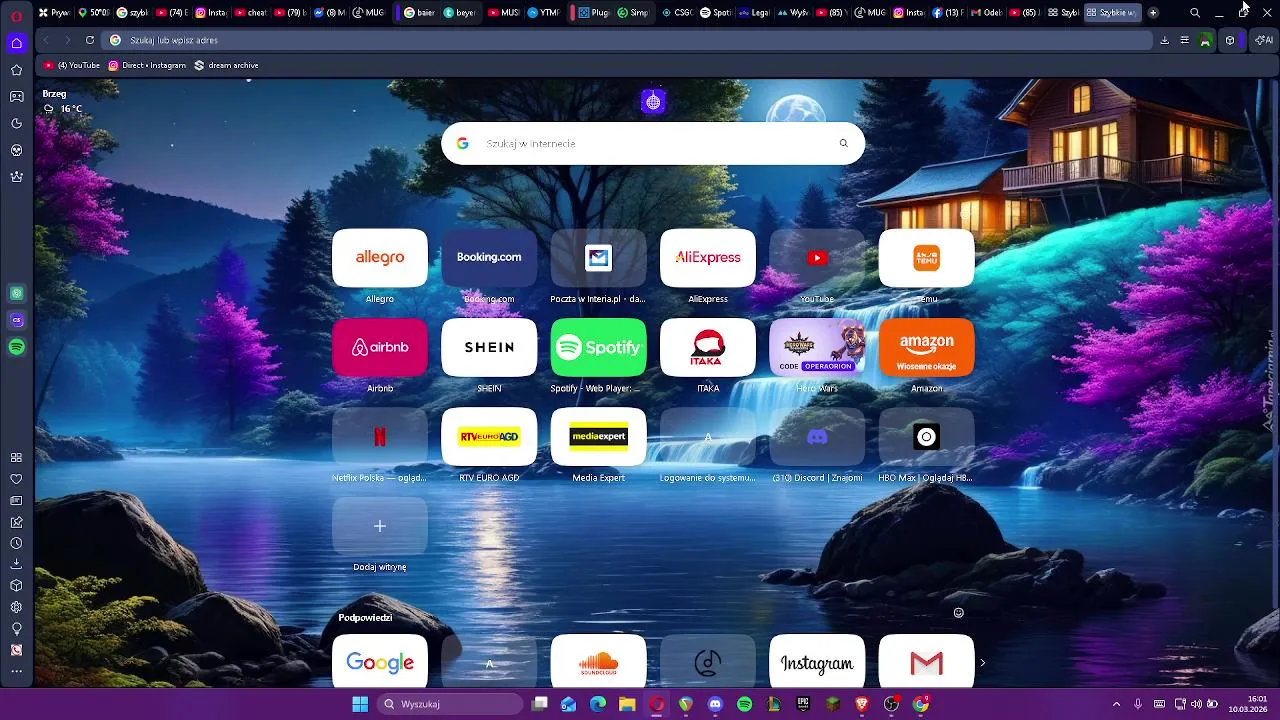Open Downloads arrow icon in the sidebar
This screenshot has height=720, width=1280.
[x=16, y=564]
